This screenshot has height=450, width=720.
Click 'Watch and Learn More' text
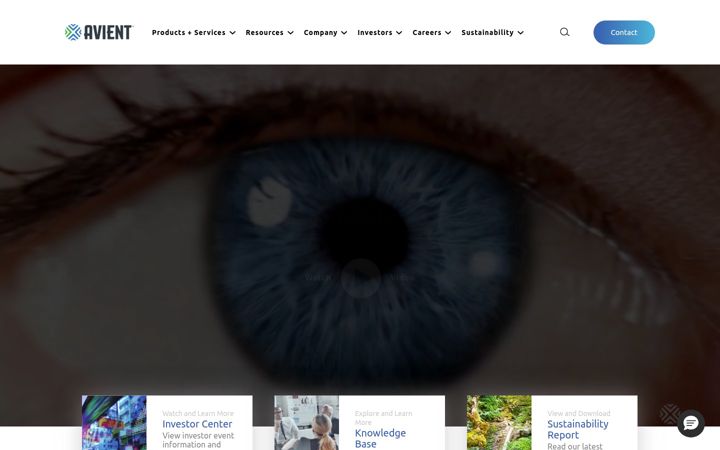198,413
